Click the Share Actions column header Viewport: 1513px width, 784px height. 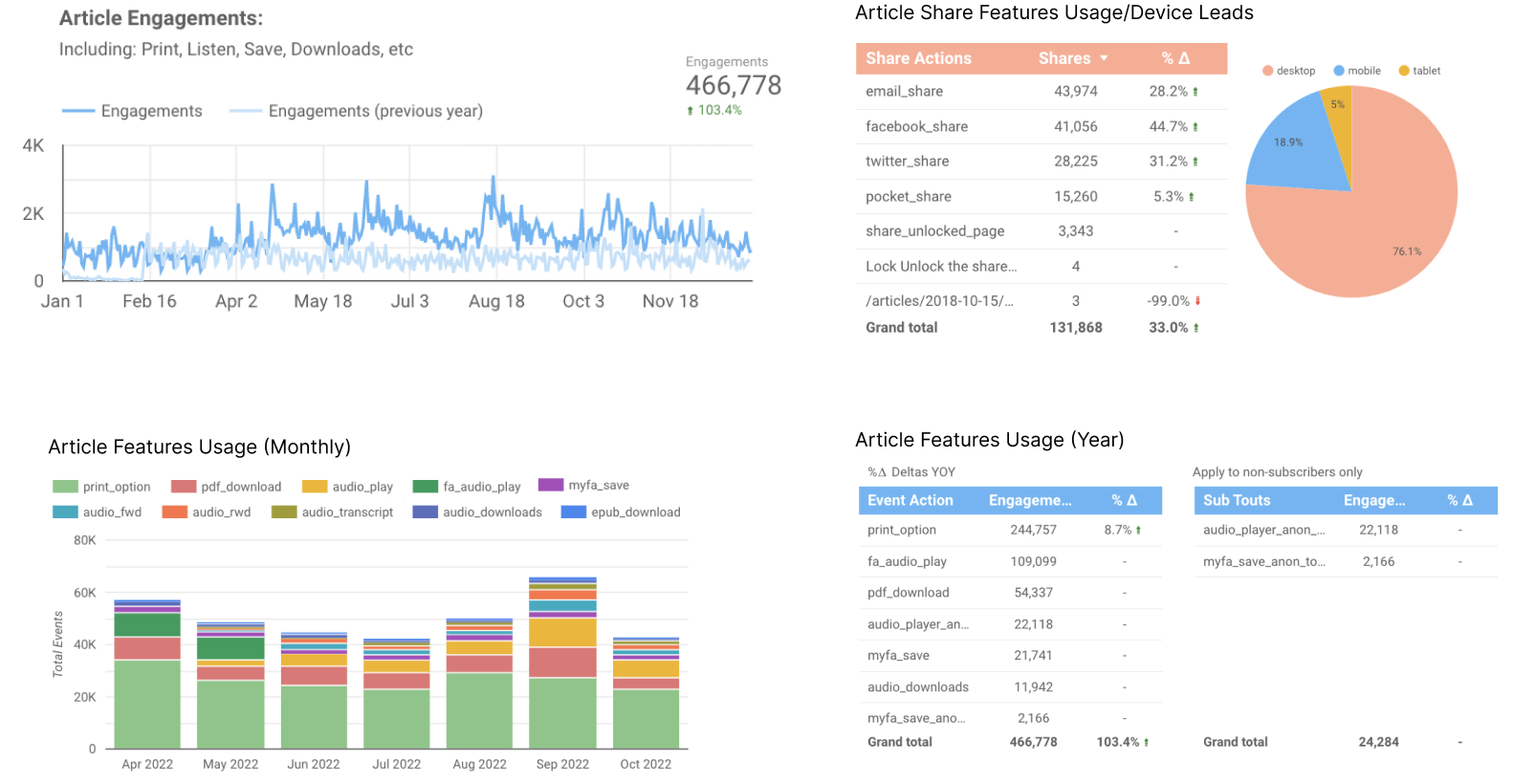[x=918, y=58]
